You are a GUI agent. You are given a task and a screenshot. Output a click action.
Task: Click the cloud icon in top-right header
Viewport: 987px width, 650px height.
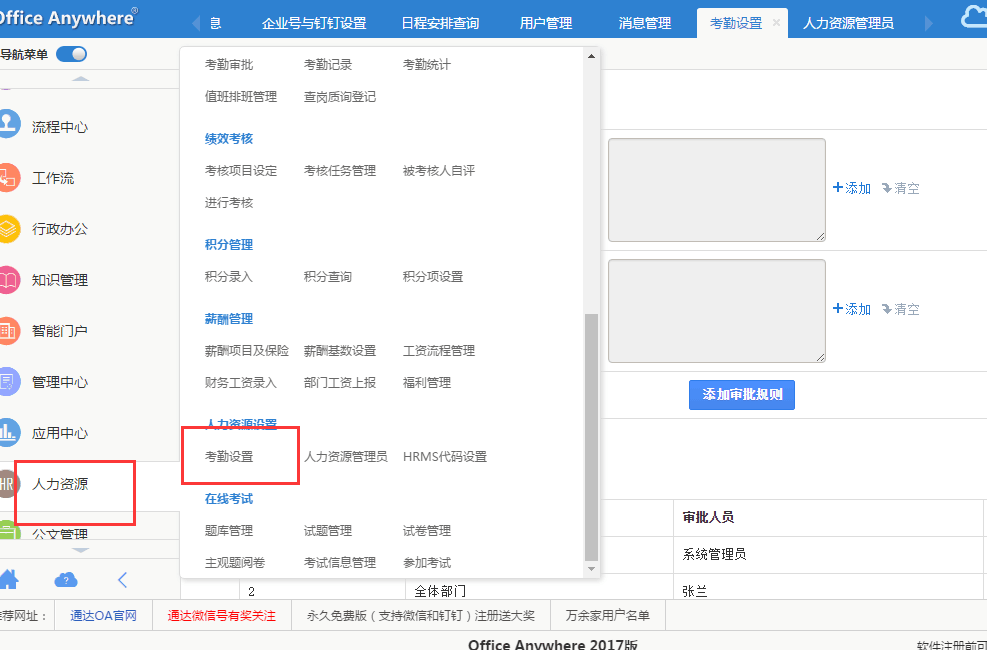click(x=971, y=18)
